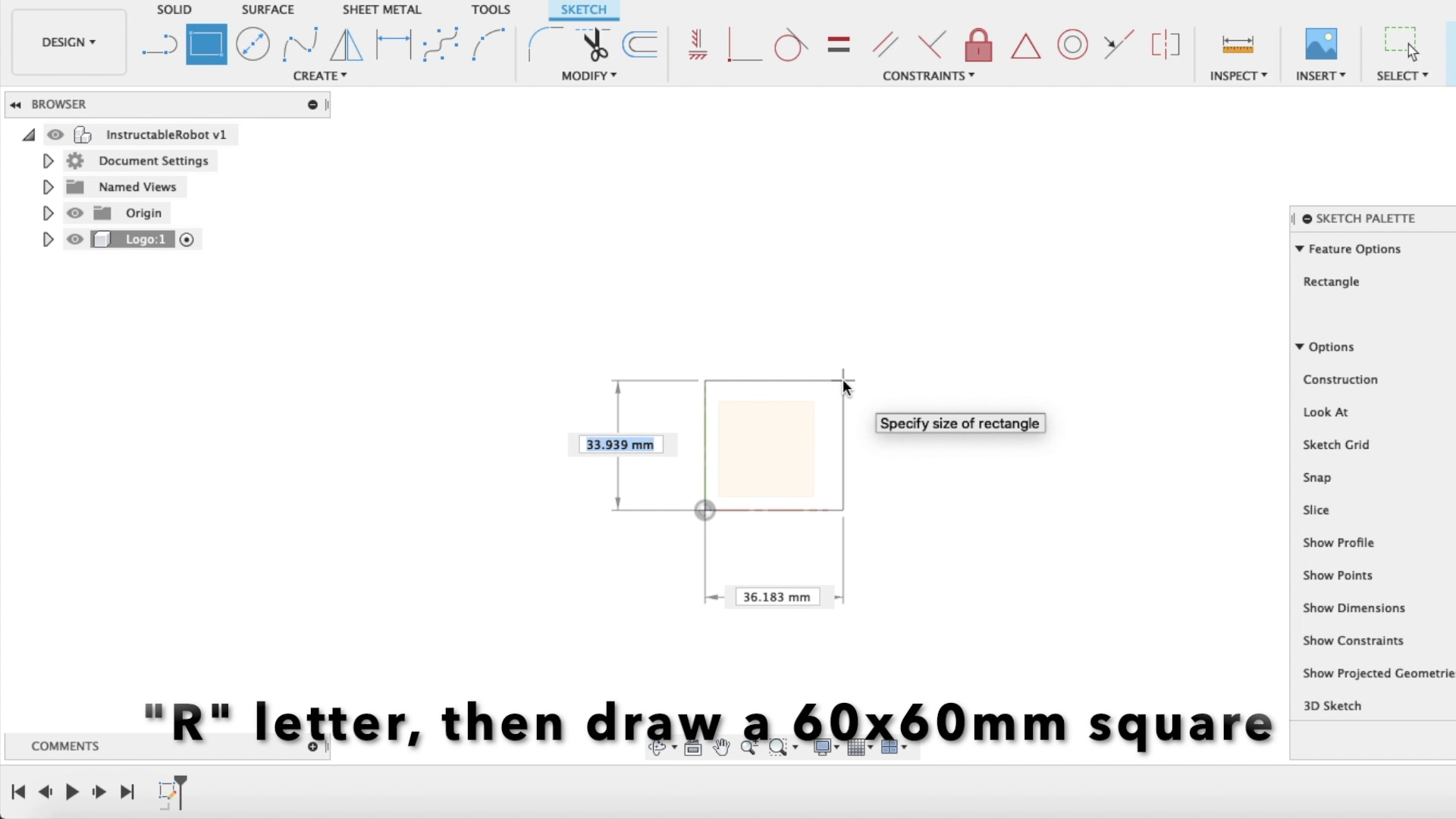1456x819 pixels.
Task: Toggle Origin folder visibility
Action: point(74,213)
